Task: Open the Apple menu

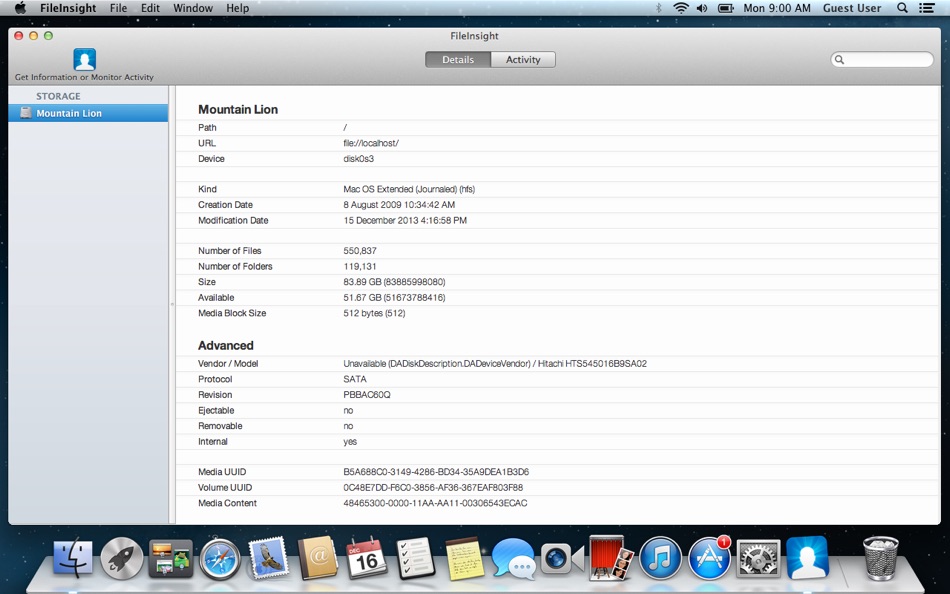Action: [x=20, y=8]
